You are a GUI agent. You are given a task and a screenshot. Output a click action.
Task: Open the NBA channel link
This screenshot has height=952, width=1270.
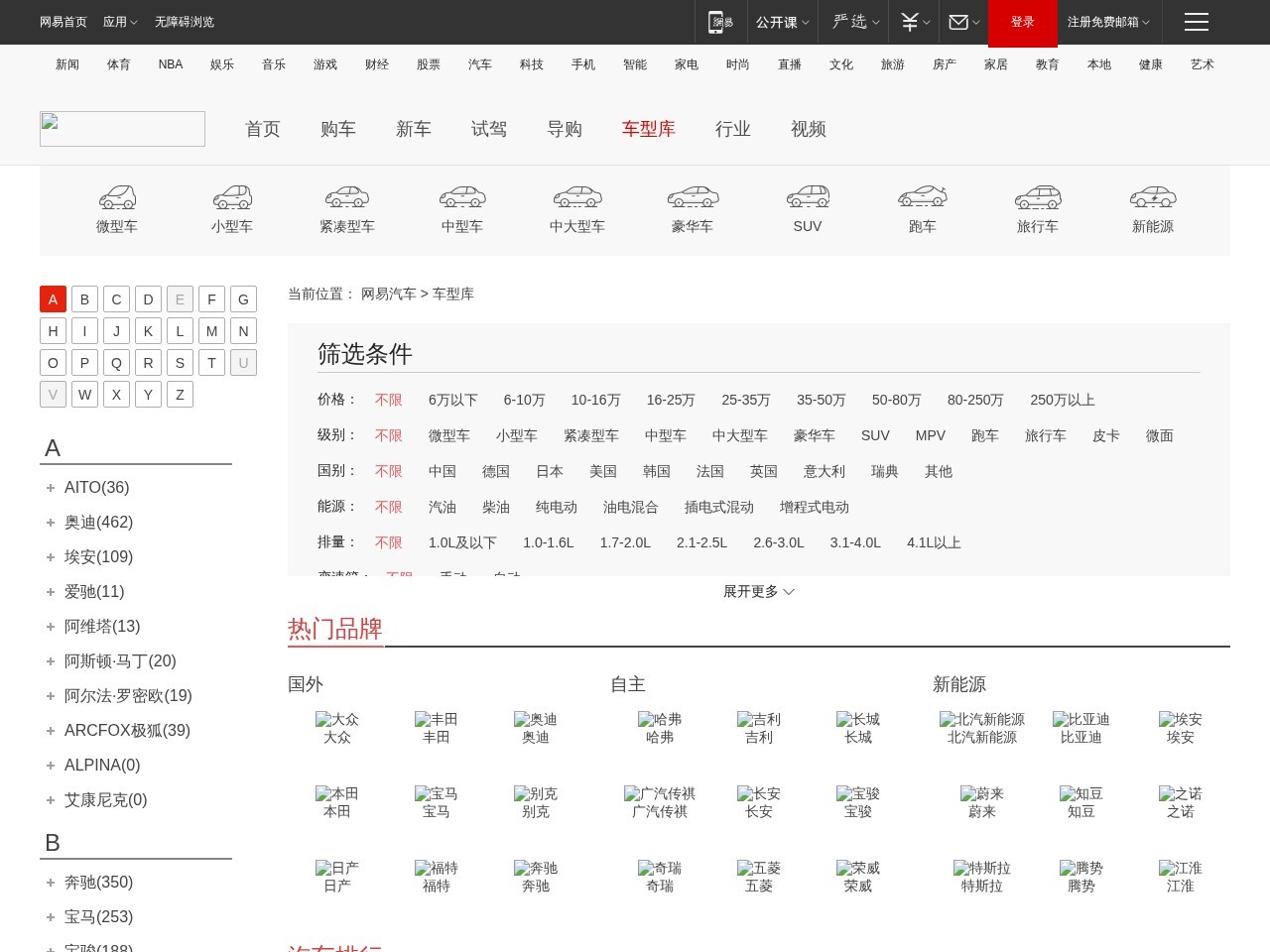pos(171,64)
